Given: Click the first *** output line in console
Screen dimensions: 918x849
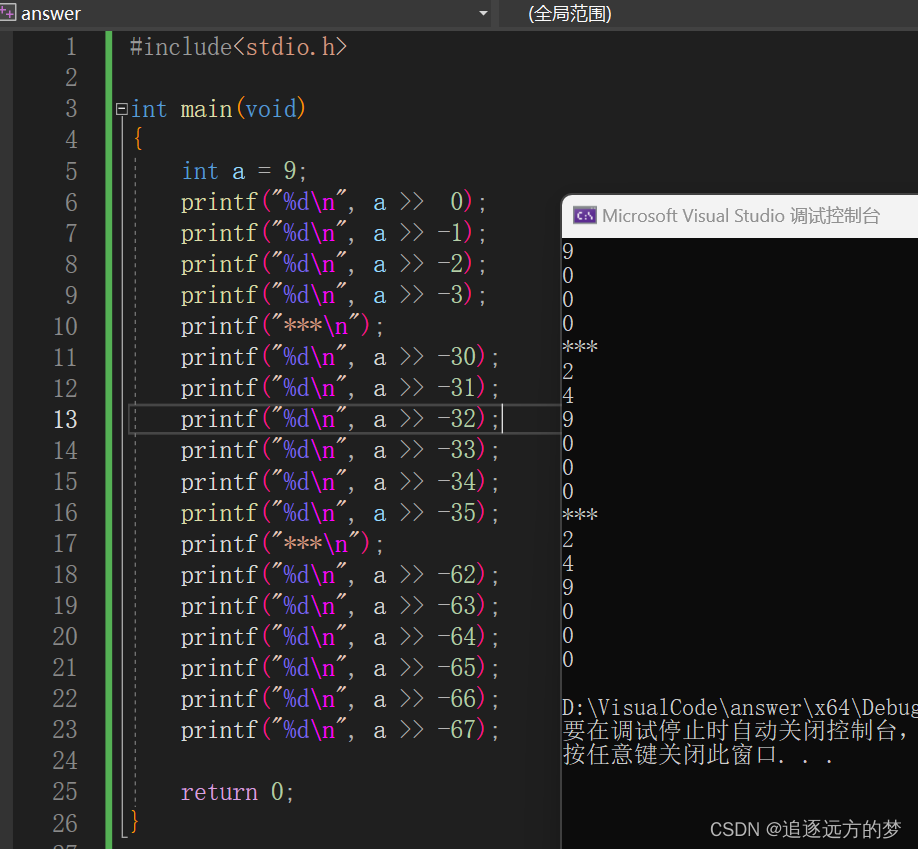Looking at the screenshot, I should click(x=580, y=347).
